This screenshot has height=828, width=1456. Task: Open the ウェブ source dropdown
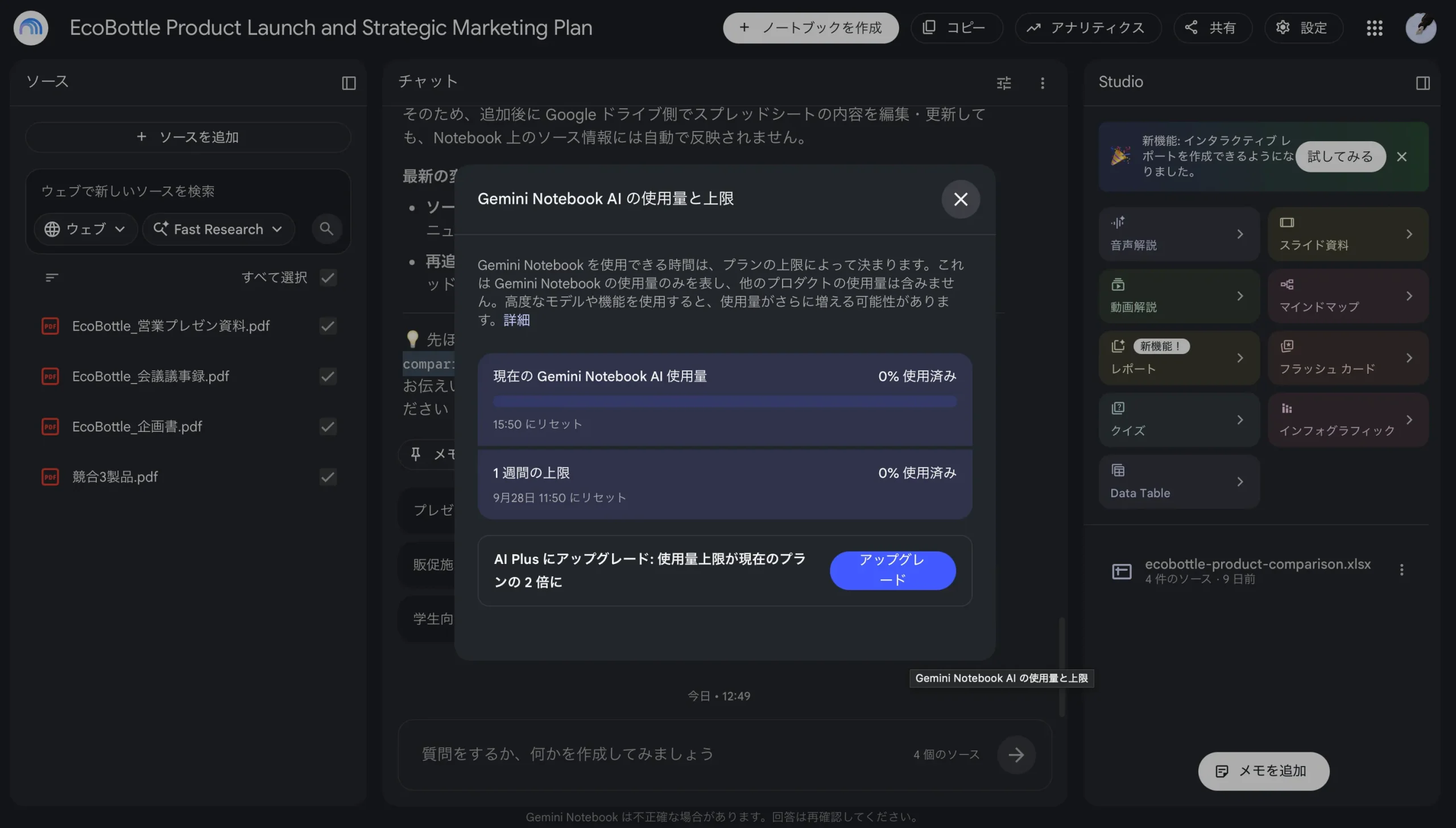[x=86, y=229]
